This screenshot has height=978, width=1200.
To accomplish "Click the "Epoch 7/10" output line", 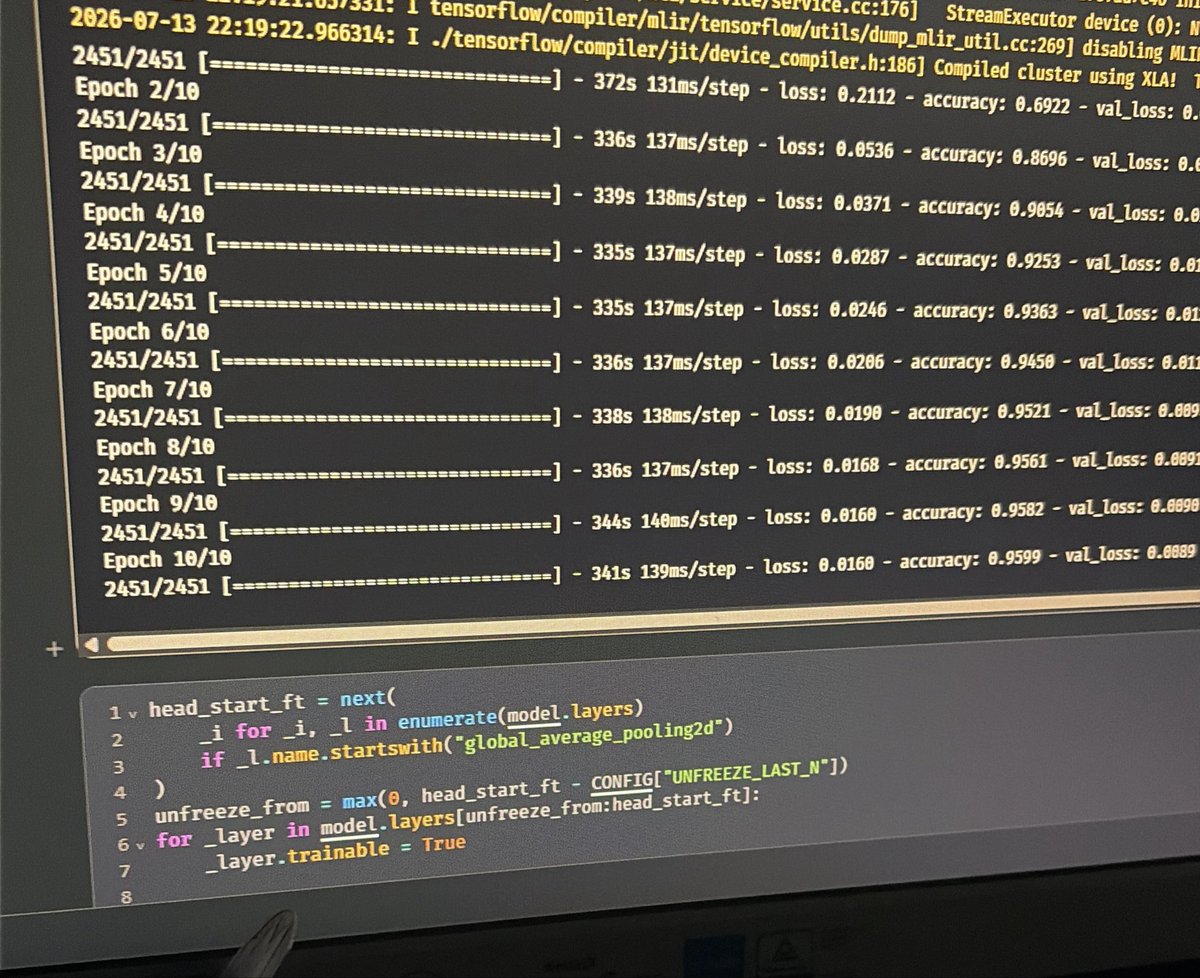I will tap(154, 390).
